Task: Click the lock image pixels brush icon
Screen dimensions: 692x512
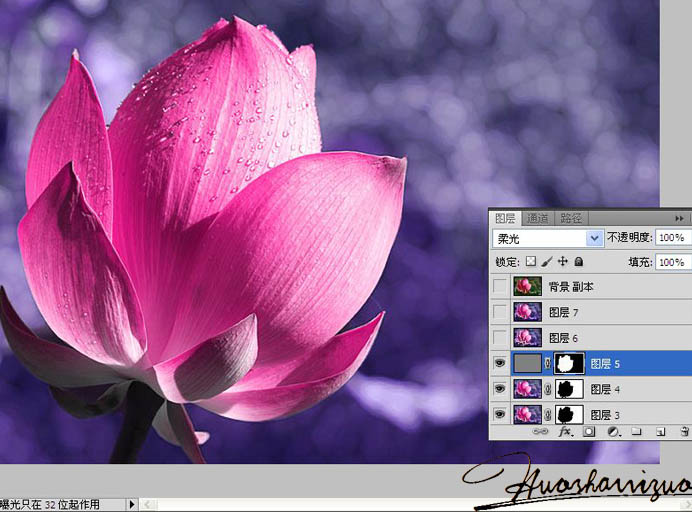Action: point(547,262)
